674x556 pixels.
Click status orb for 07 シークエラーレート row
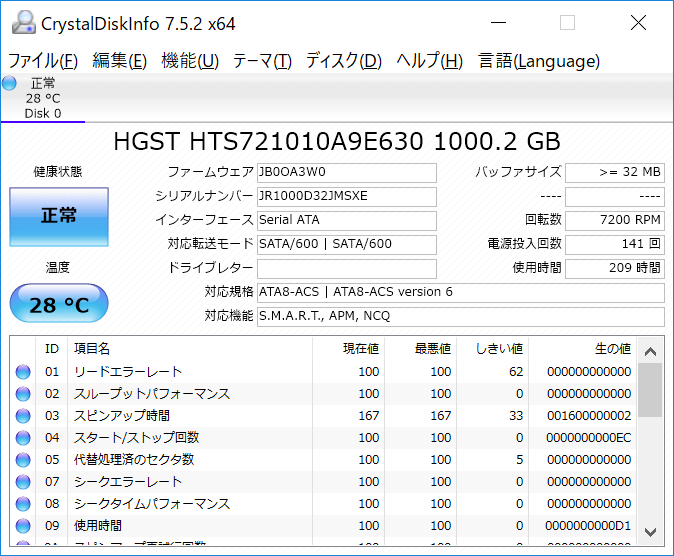click(x=23, y=482)
